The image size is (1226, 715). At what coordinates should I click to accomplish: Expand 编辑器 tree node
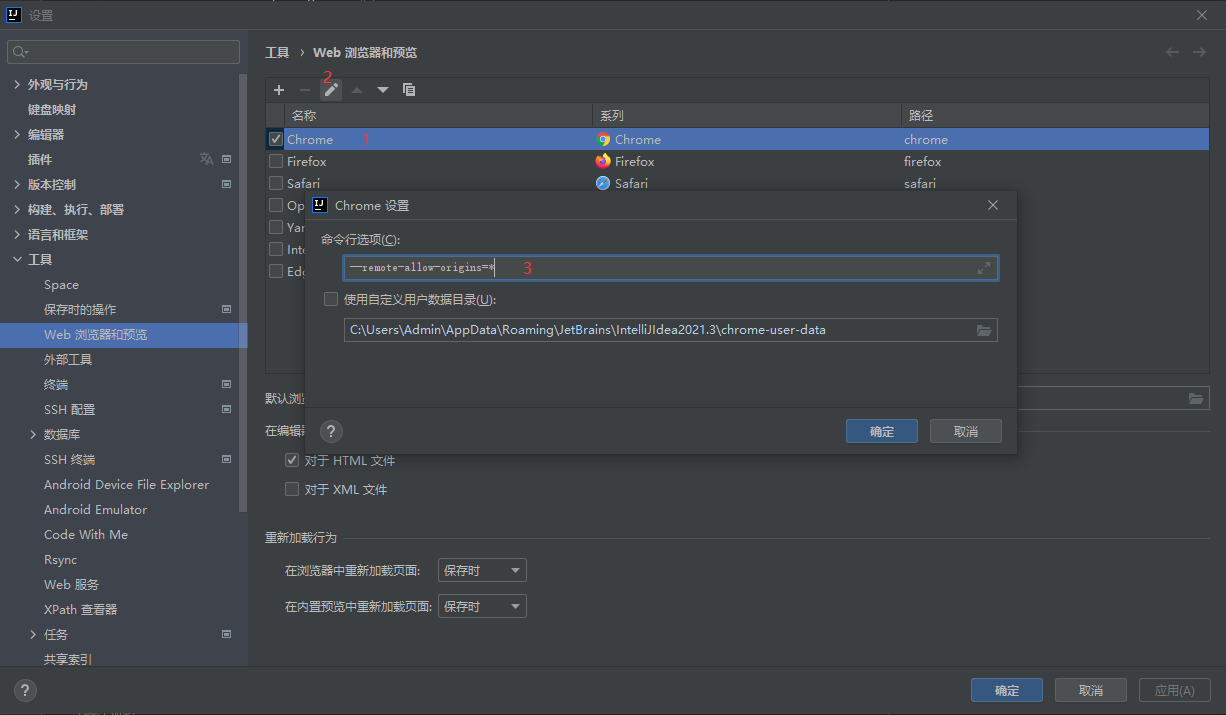pos(17,134)
